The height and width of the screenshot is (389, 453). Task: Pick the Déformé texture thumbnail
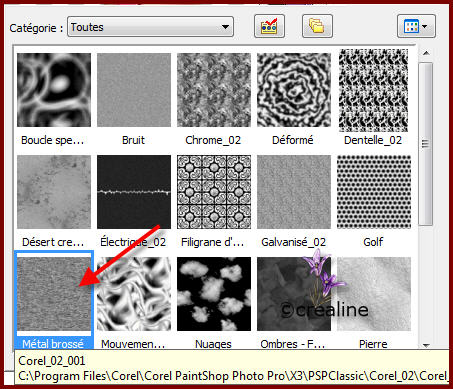pyautogui.click(x=294, y=90)
